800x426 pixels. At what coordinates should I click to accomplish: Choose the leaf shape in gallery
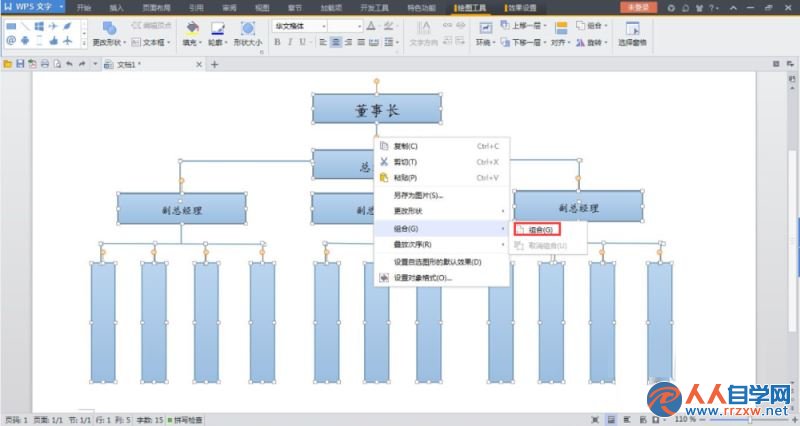pyautogui.click(x=67, y=26)
